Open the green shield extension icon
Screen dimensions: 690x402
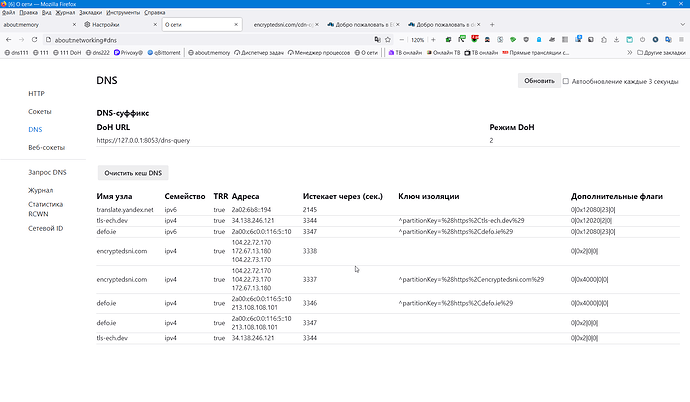click(x=448, y=40)
